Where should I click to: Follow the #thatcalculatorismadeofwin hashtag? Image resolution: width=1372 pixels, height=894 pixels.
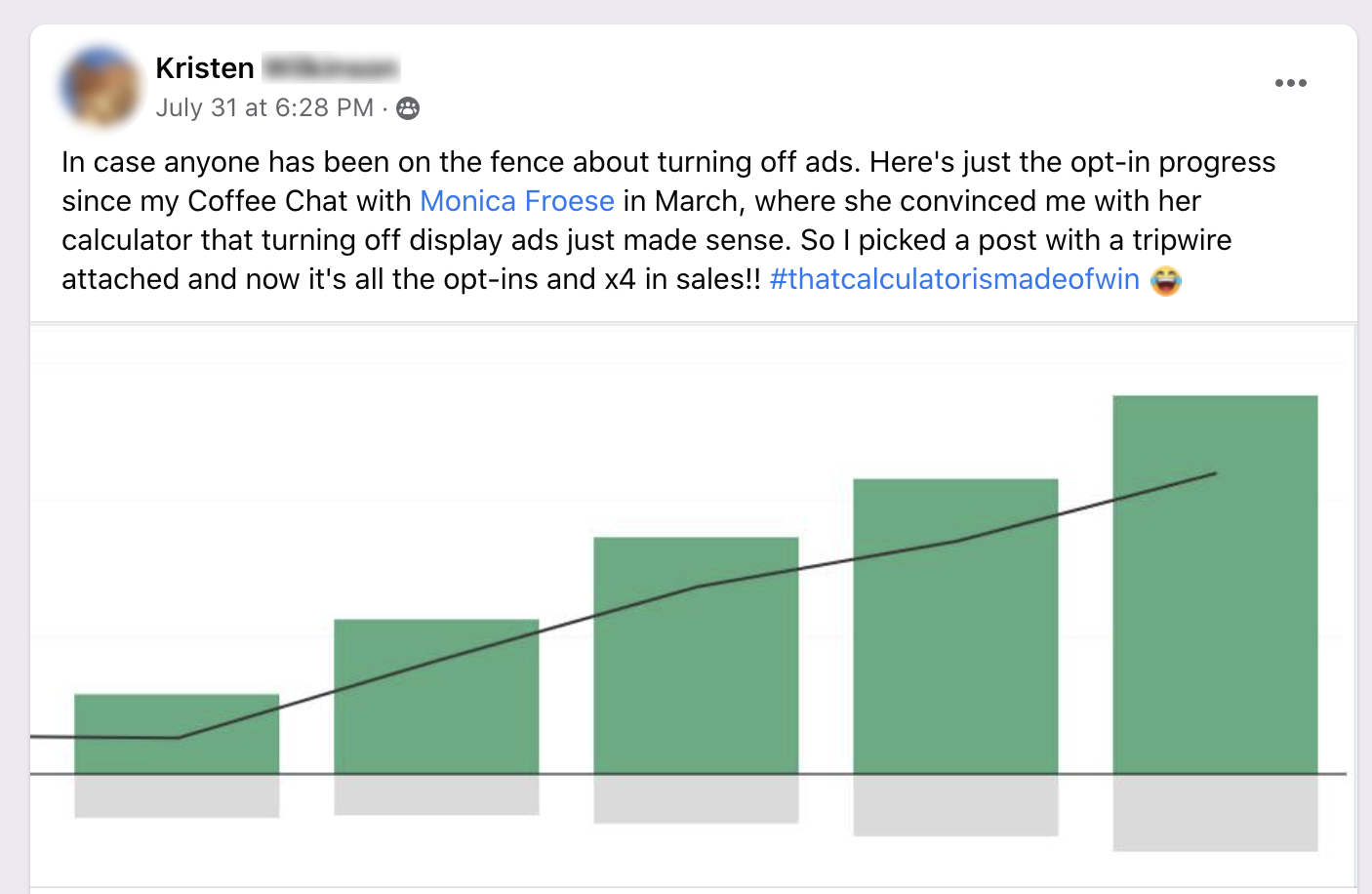[953, 279]
